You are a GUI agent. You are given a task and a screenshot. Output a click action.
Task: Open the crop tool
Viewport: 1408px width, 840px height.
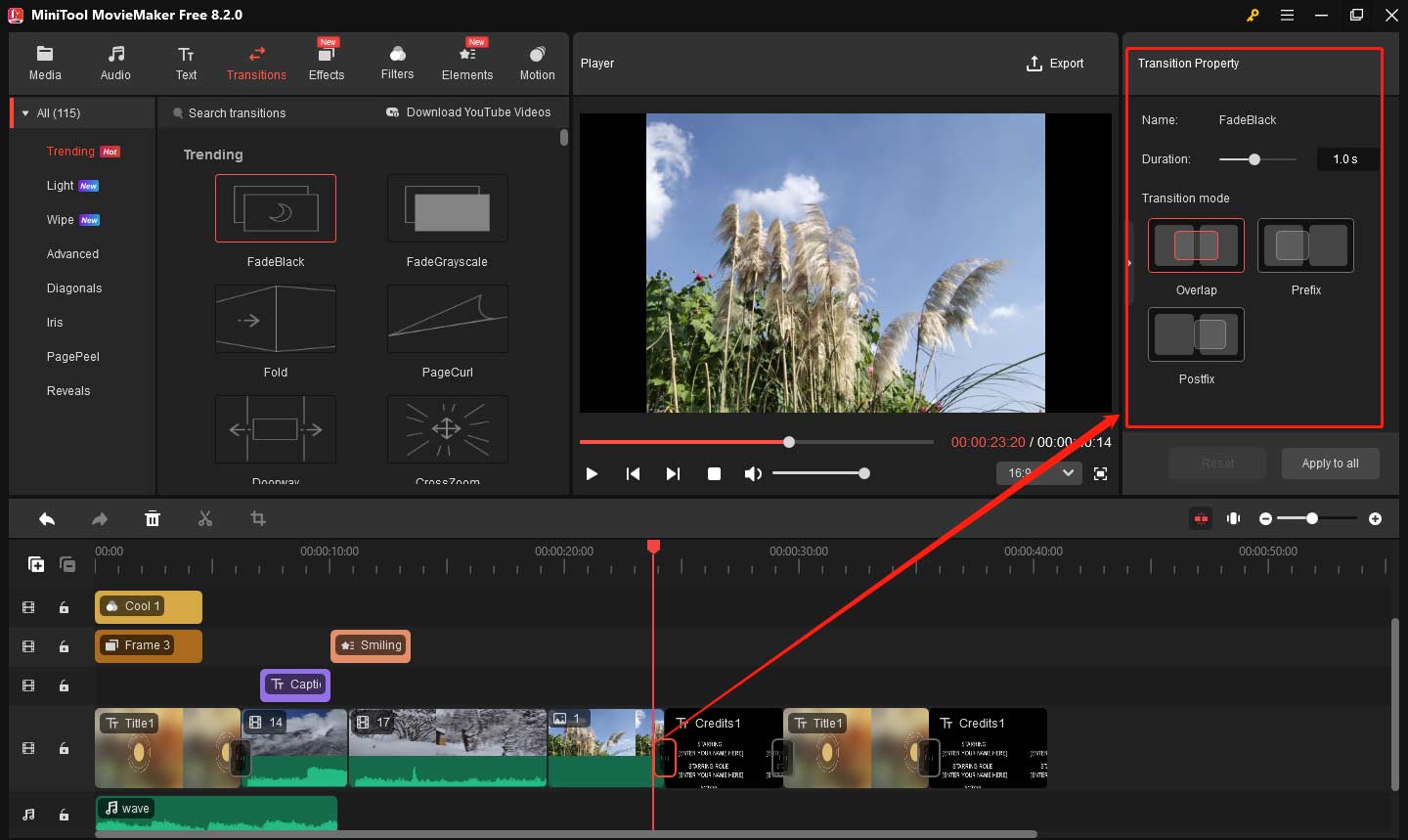(258, 519)
